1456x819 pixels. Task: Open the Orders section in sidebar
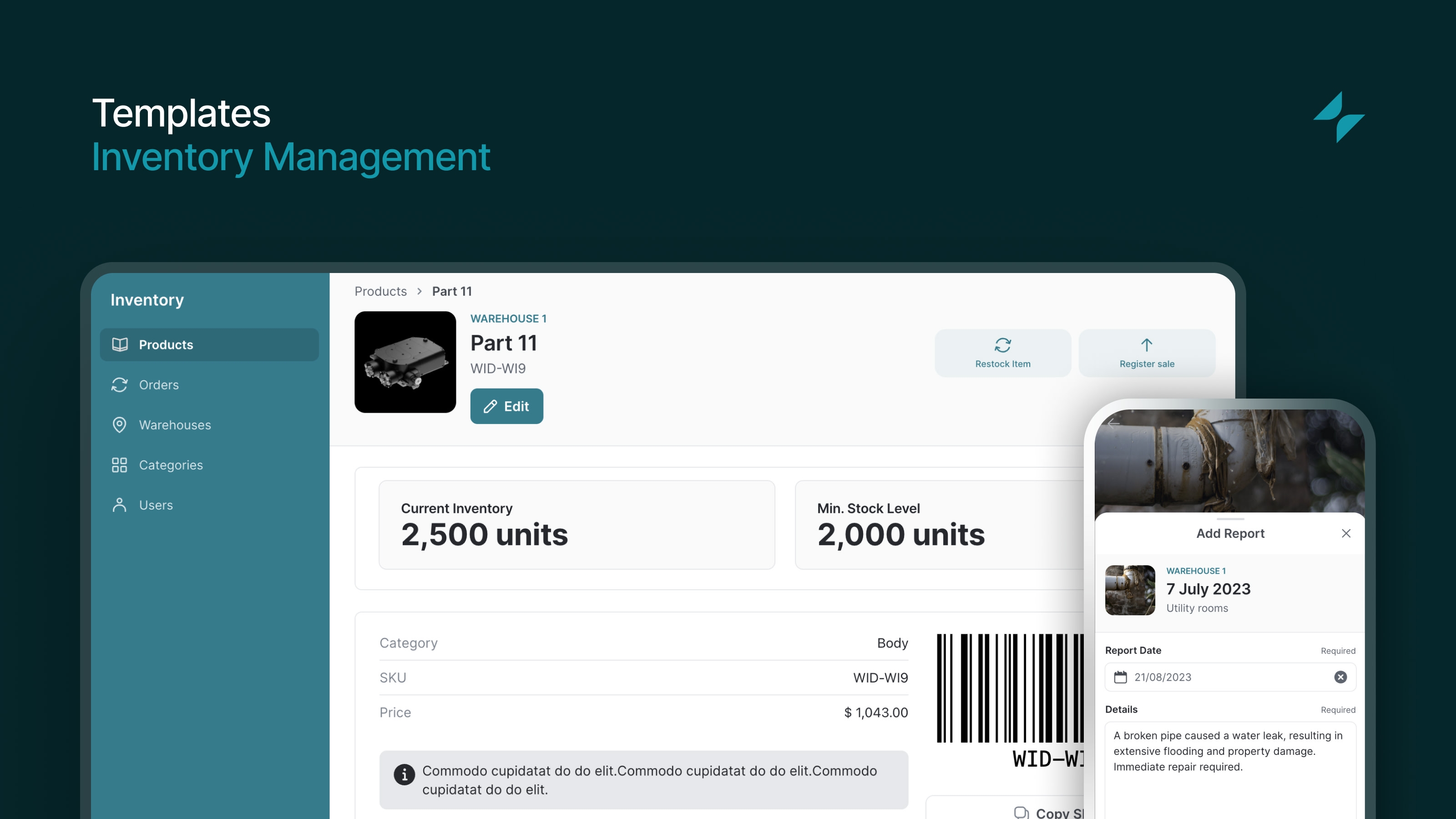point(209,384)
